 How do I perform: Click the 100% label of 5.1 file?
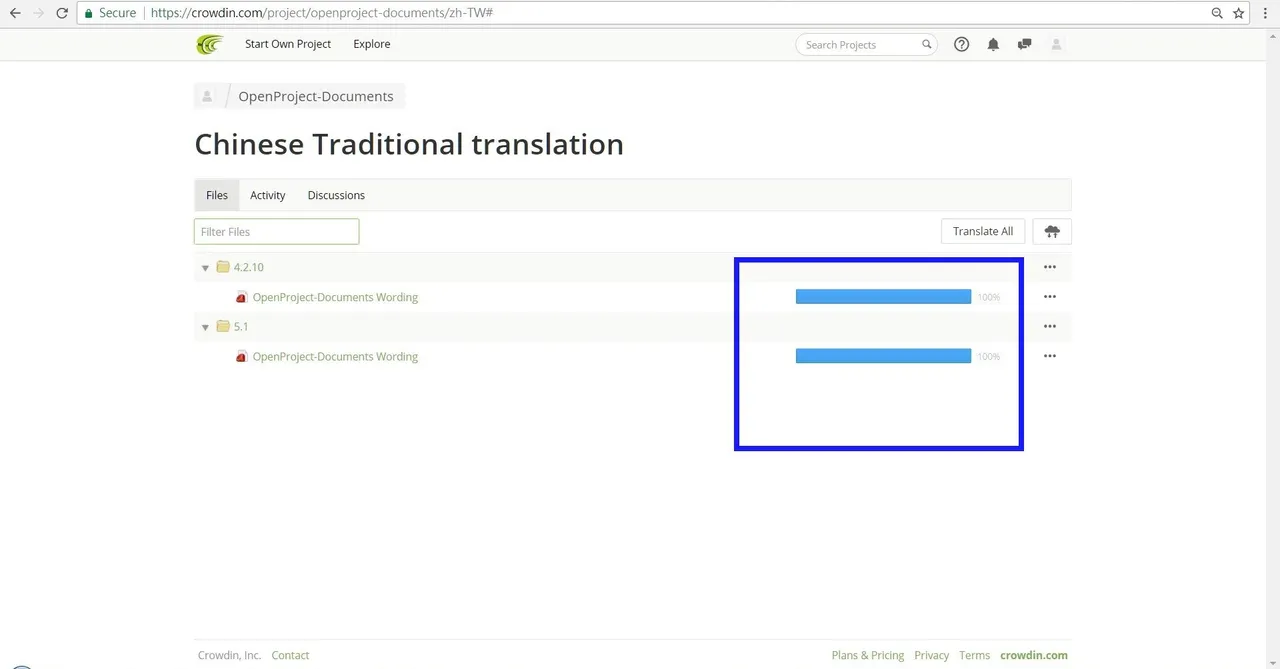coord(989,356)
